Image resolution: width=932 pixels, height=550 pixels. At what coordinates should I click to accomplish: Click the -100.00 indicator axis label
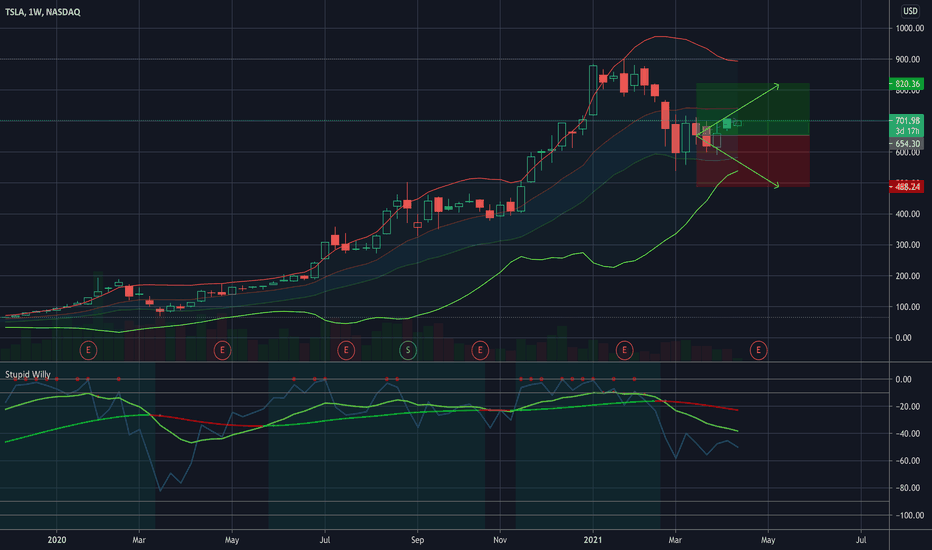[x=909, y=516]
